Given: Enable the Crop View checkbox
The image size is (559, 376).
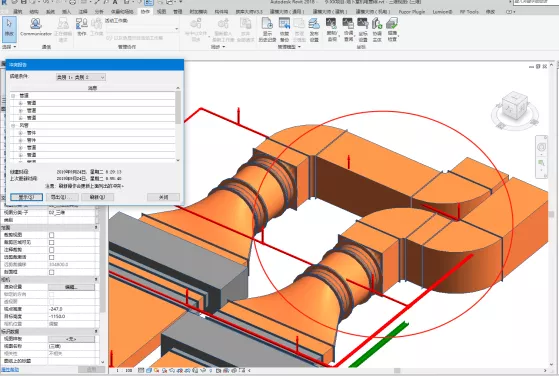Looking at the screenshot, I should point(51,235).
